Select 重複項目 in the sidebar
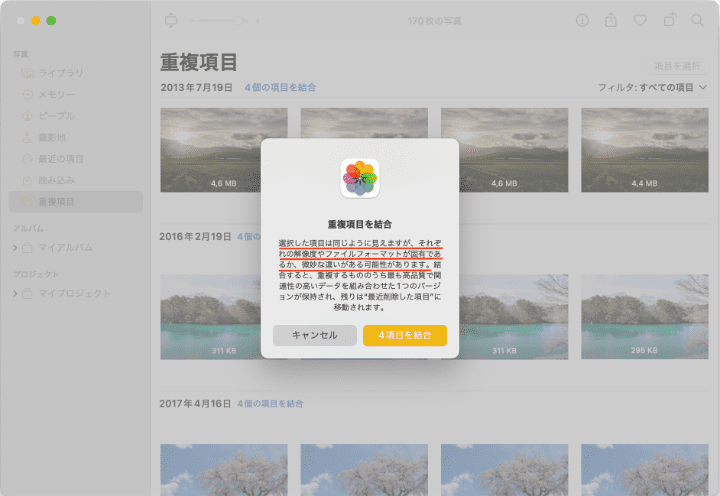This screenshot has height=496, width=720. click(x=76, y=202)
